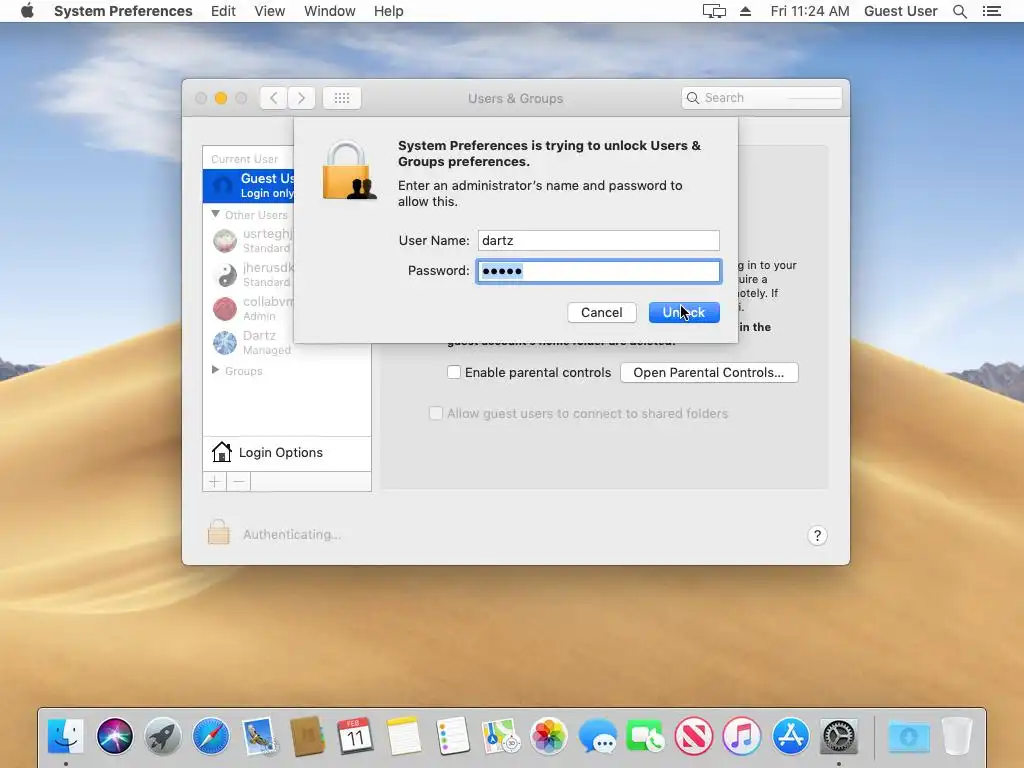Open the Guest User menu bar item

(901, 11)
